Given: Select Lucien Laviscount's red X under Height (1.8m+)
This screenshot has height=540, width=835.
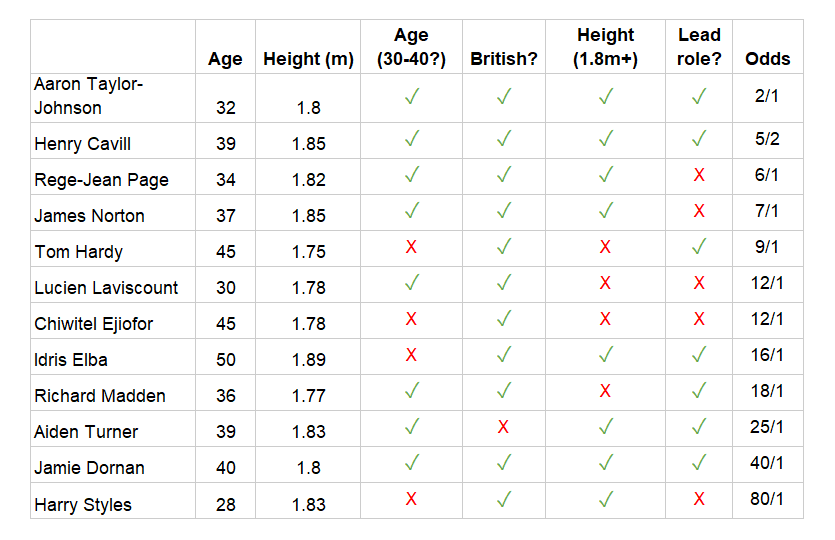Looking at the screenshot, I should coord(605,283).
